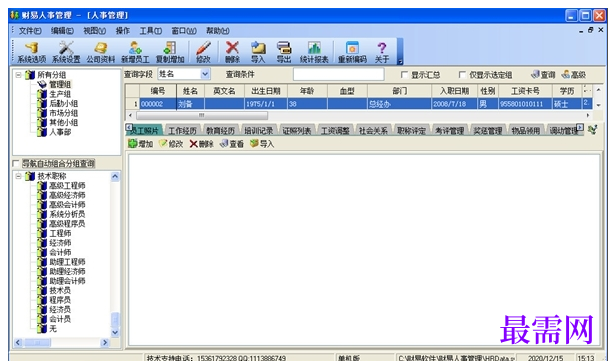
Task: Open 公司资料 from the toolbar
Action: tap(101, 52)
